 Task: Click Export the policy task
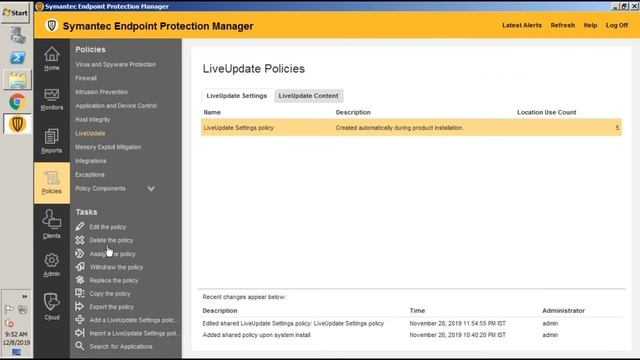[111, 307]
